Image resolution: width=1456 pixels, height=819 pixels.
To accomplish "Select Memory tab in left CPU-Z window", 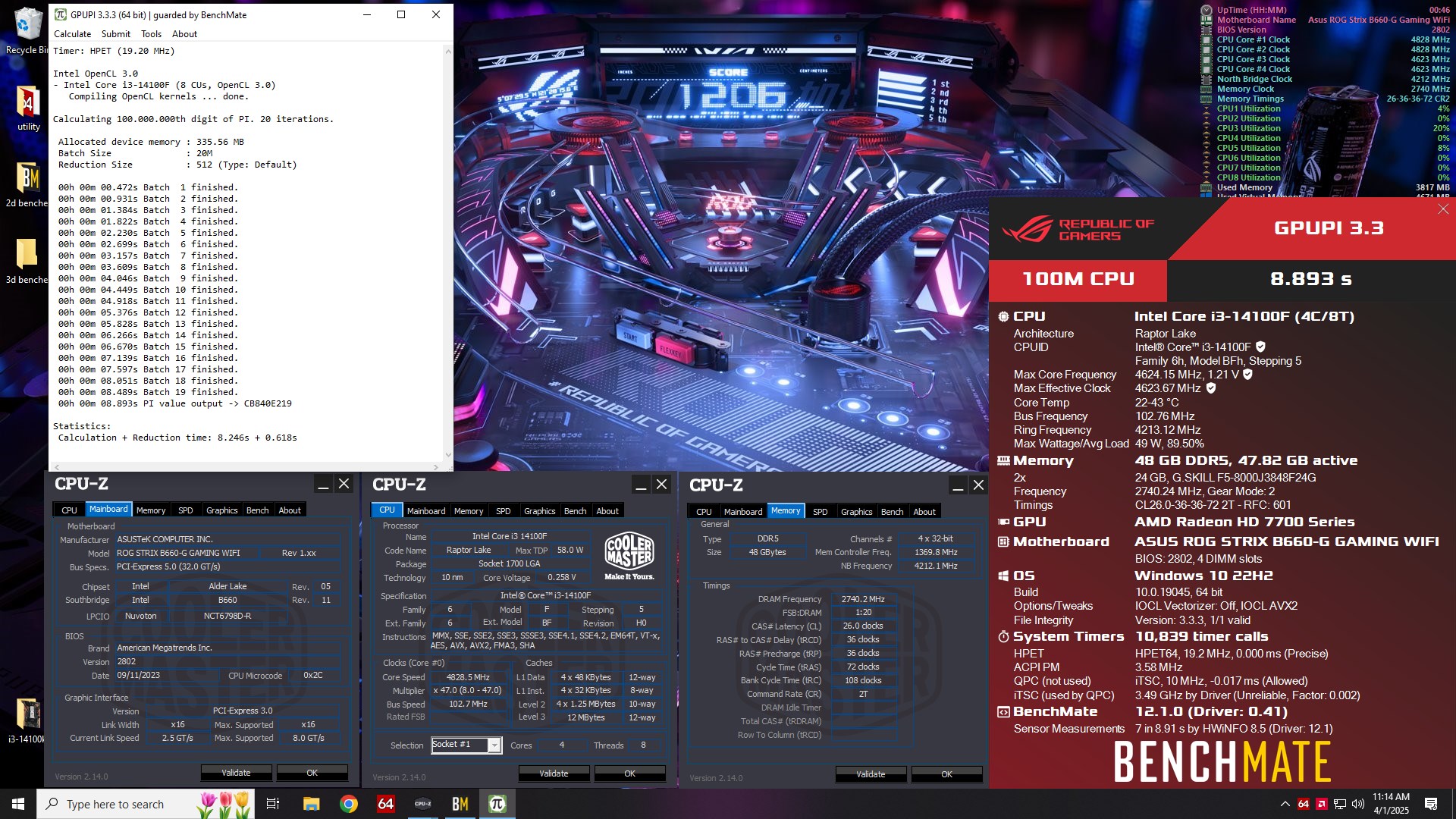I will [151, 510].
